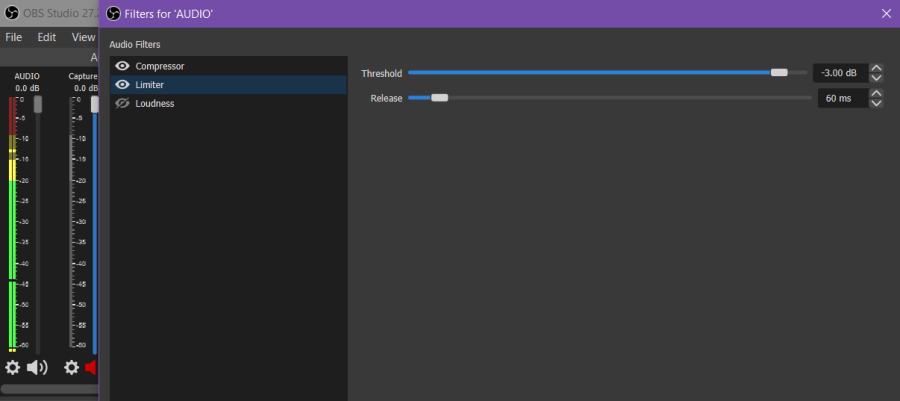Viewport: 900px width, 401px height.
Task: Open Capture source settings gear
Action: tap(72, 367)
